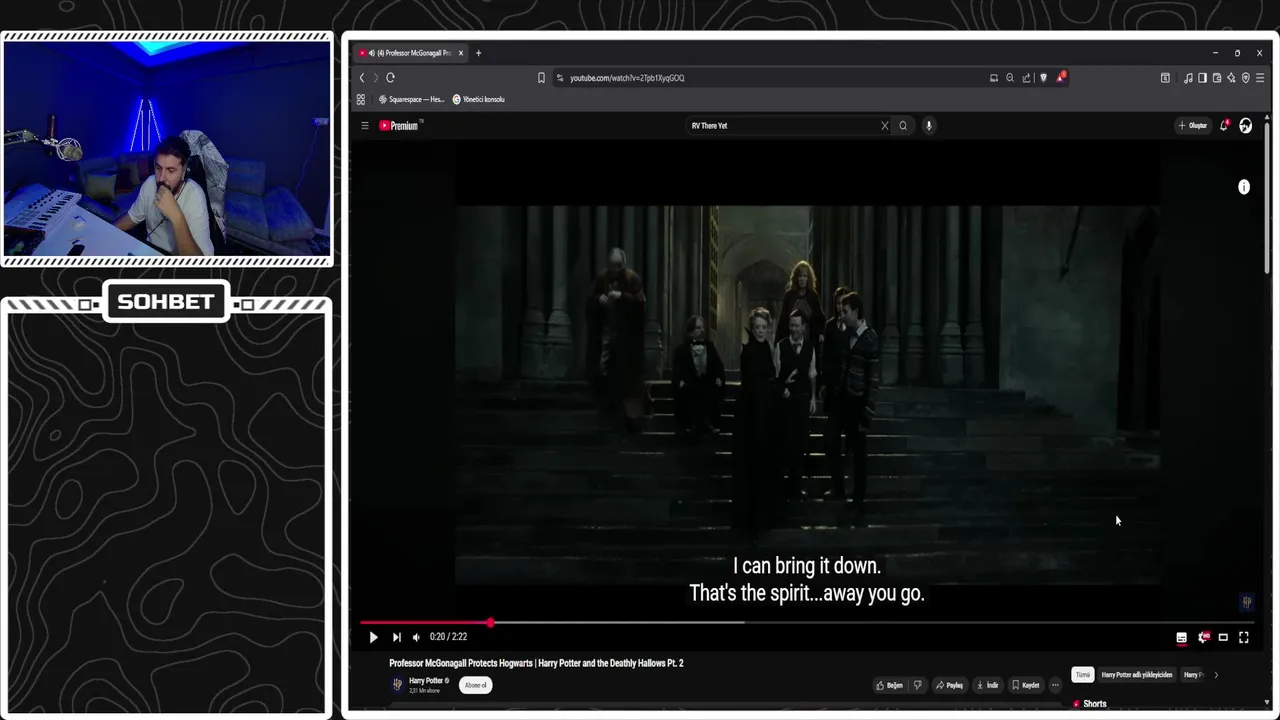The image size is (1280, 720).
Task: Toggle the browser sidebar panel
Action: (1202, 78)
